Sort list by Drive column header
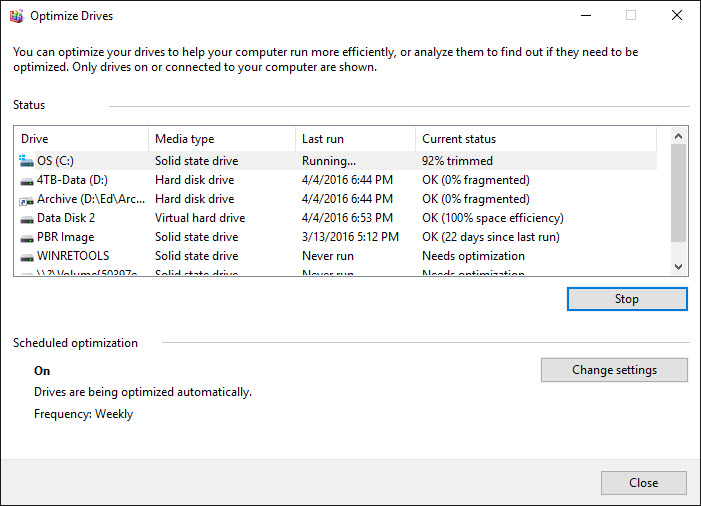Viewport: 701px width, 506px height. pyautogui.click(x=81, y=139)
